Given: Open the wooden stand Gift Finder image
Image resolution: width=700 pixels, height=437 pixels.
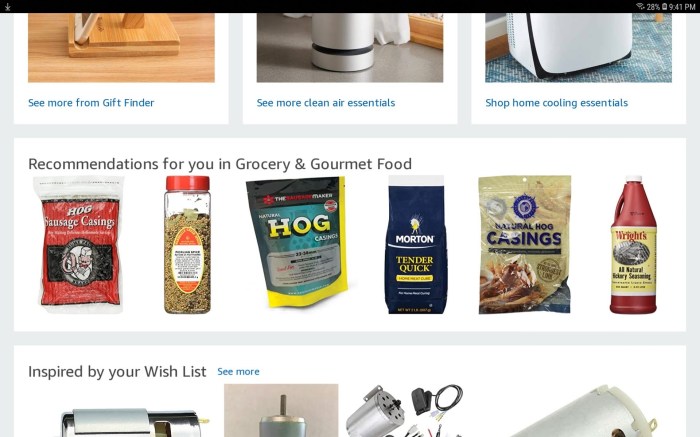Looking at the screenshot, I should tap(121, 48).
